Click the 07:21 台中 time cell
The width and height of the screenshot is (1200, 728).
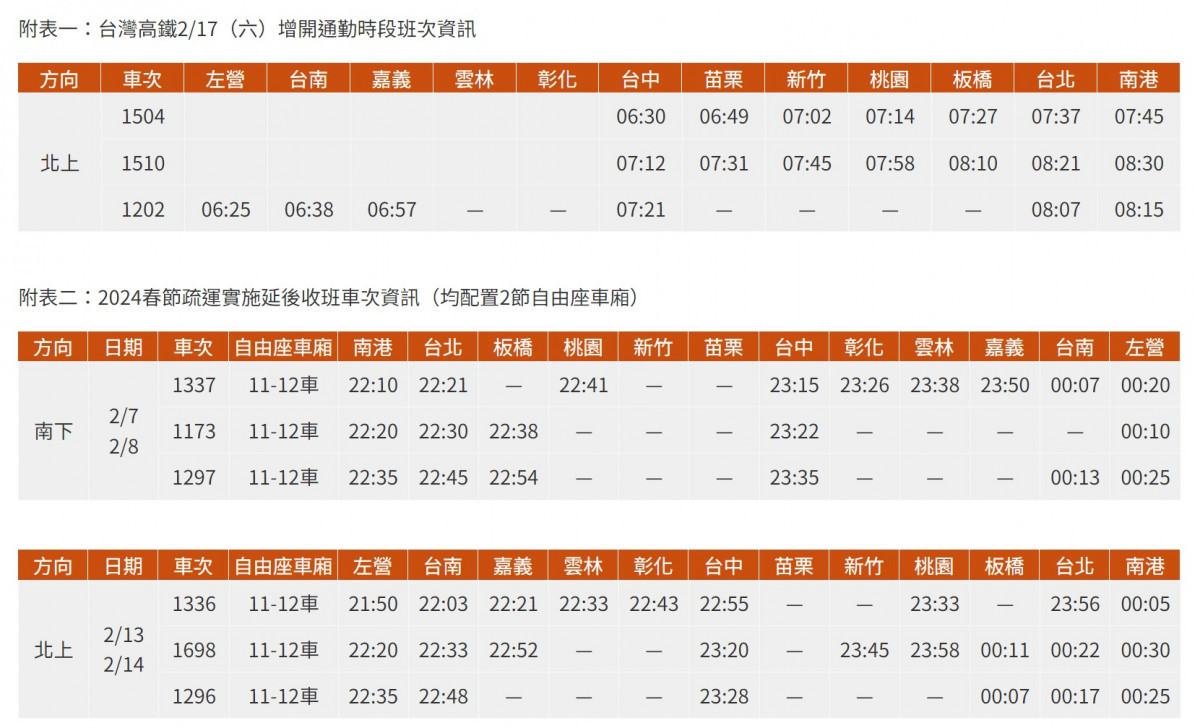pos(641,210)
